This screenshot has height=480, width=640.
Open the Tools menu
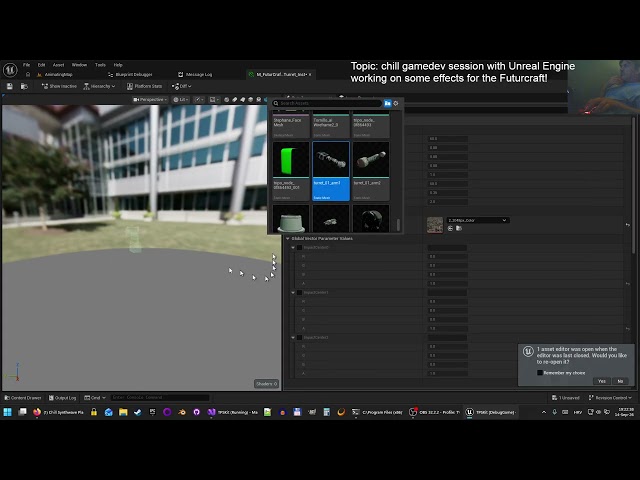coord(100,65)
